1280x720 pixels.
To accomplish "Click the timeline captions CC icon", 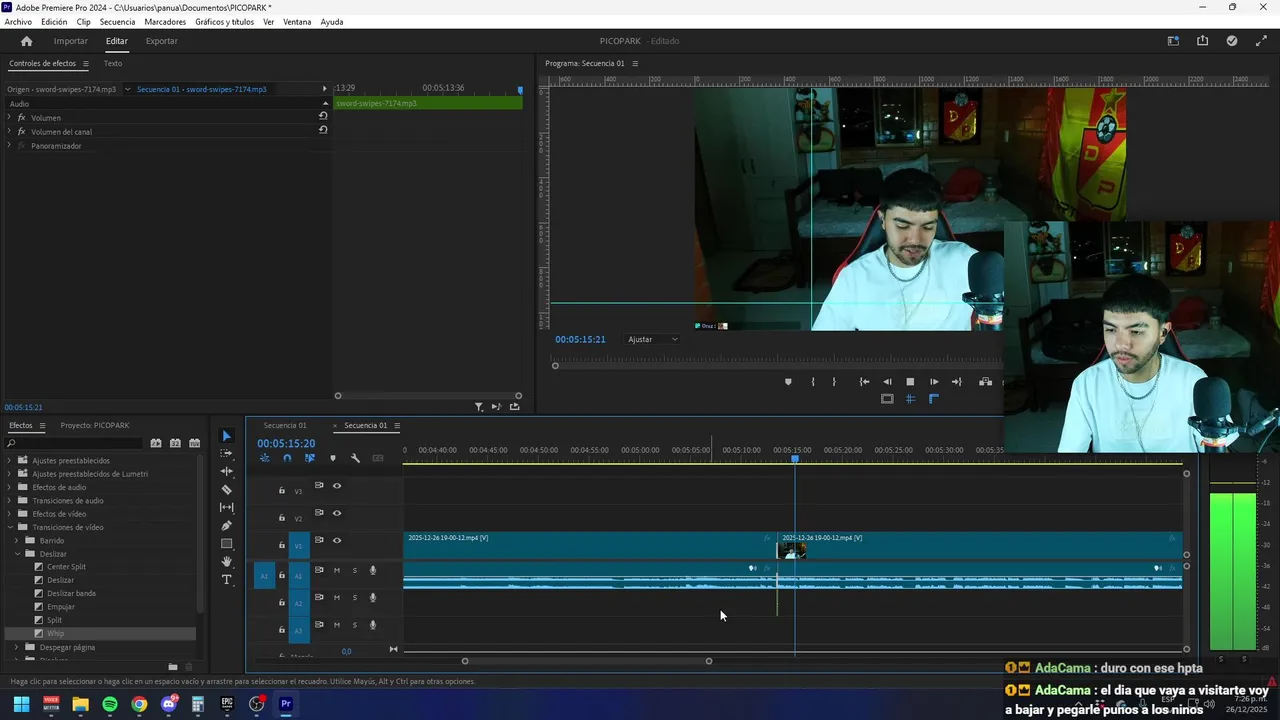I will 378,458.
